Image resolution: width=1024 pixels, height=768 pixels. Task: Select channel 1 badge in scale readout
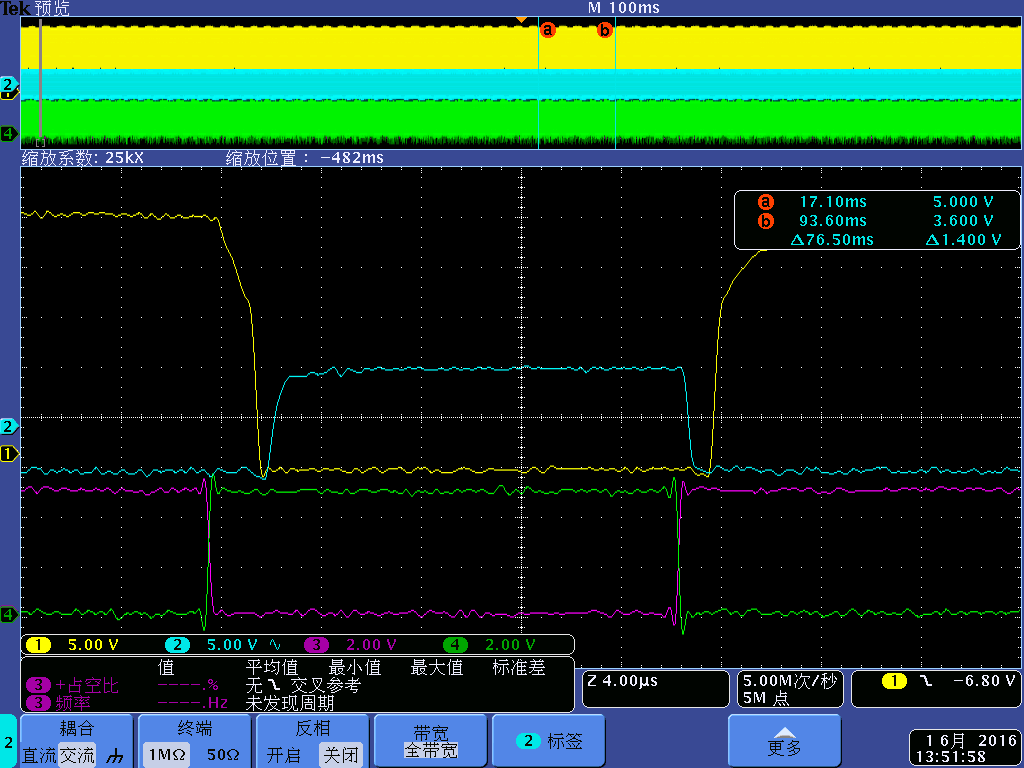(39, 645)
